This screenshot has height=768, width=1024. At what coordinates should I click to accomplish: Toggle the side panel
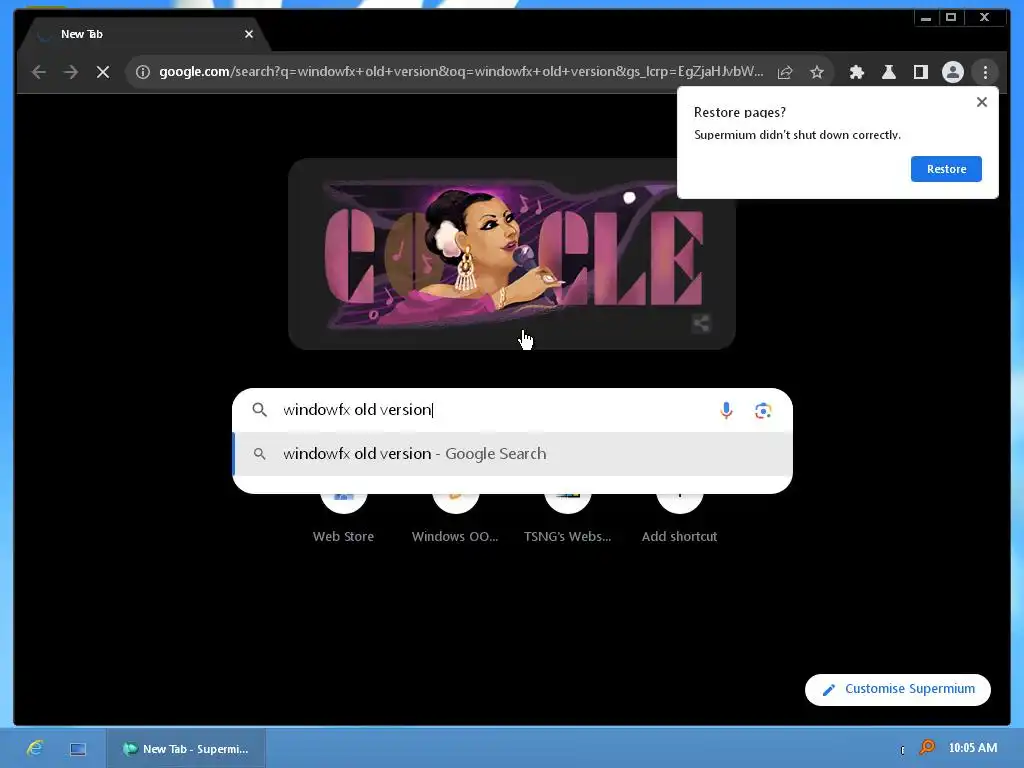pyautogui.click(x=921, y=72)
